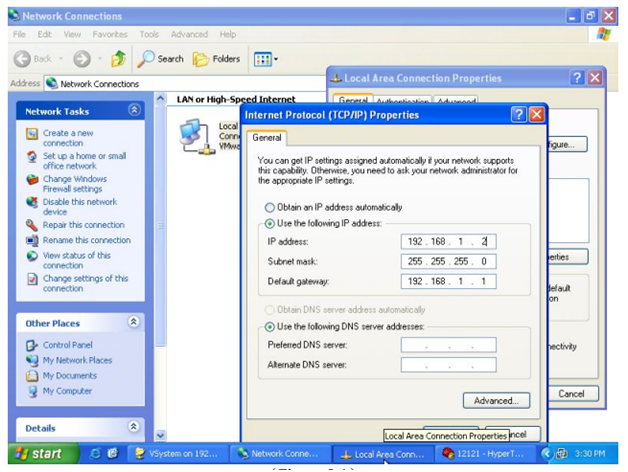
Task: Click the Alternate DNS server field
Action: pos(449,365)
